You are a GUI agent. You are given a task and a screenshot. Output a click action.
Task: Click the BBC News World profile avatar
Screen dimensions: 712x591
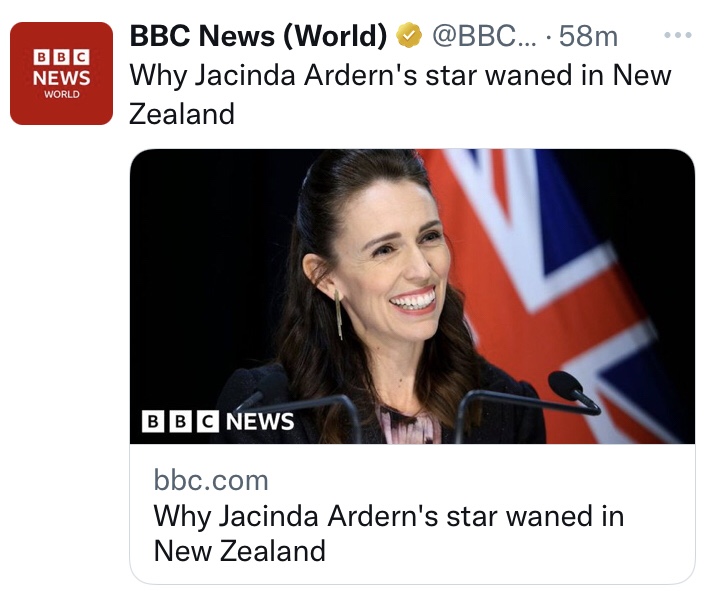61,73
